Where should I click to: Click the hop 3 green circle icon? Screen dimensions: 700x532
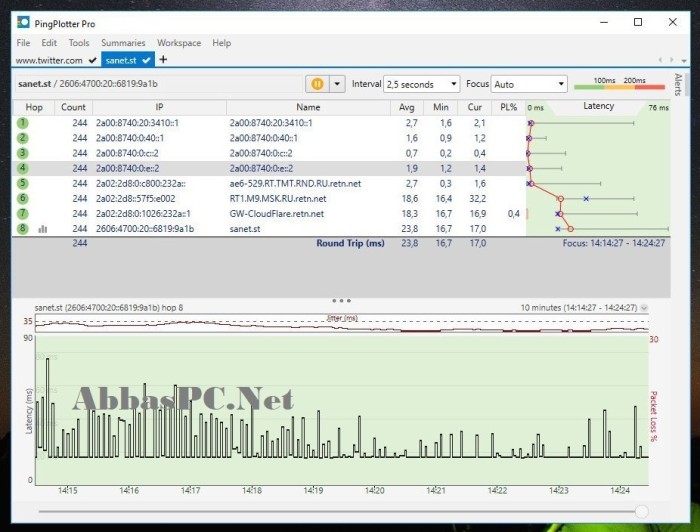click(x=22, y=153)
